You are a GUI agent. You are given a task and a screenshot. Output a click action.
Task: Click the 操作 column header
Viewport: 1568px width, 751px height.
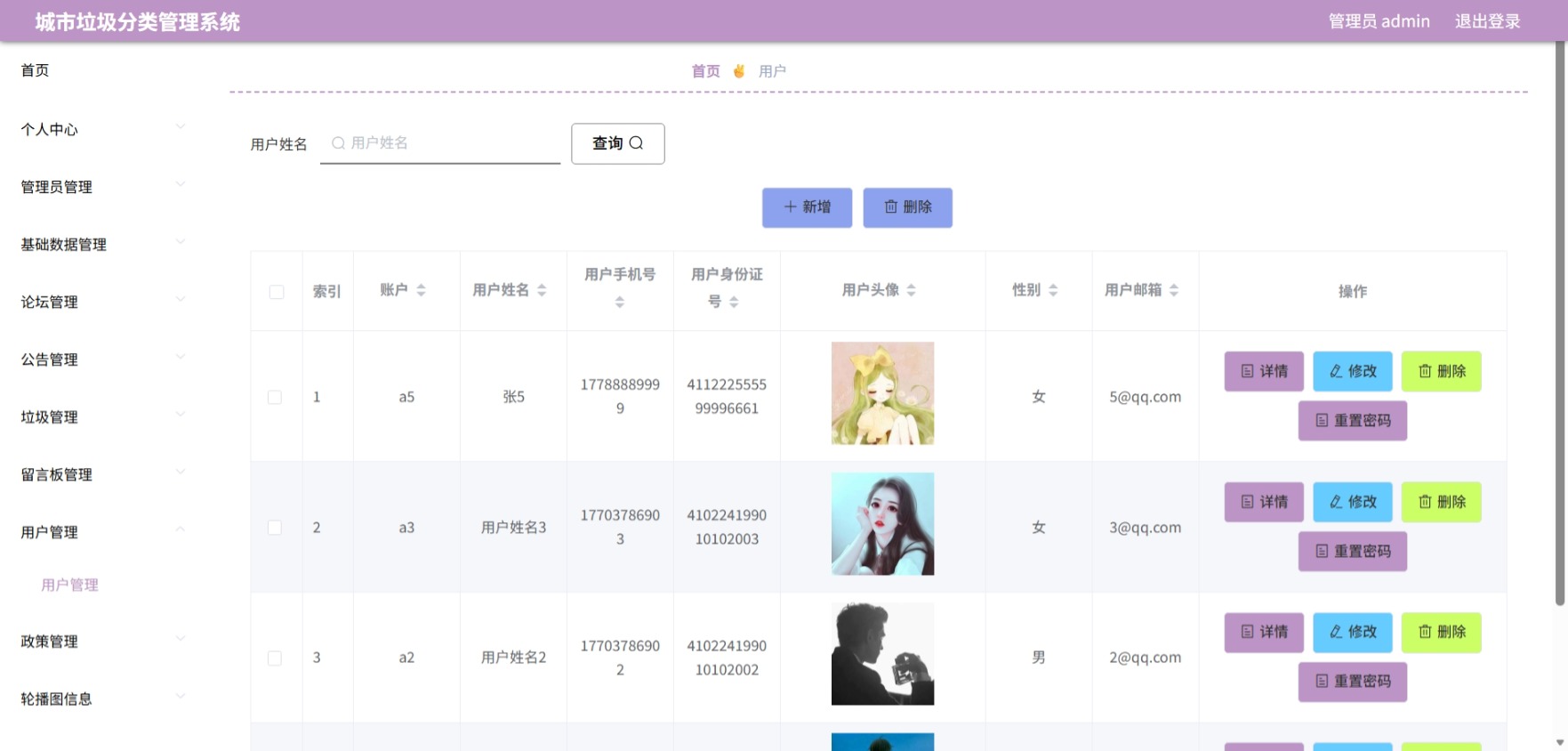point(1353,292)
